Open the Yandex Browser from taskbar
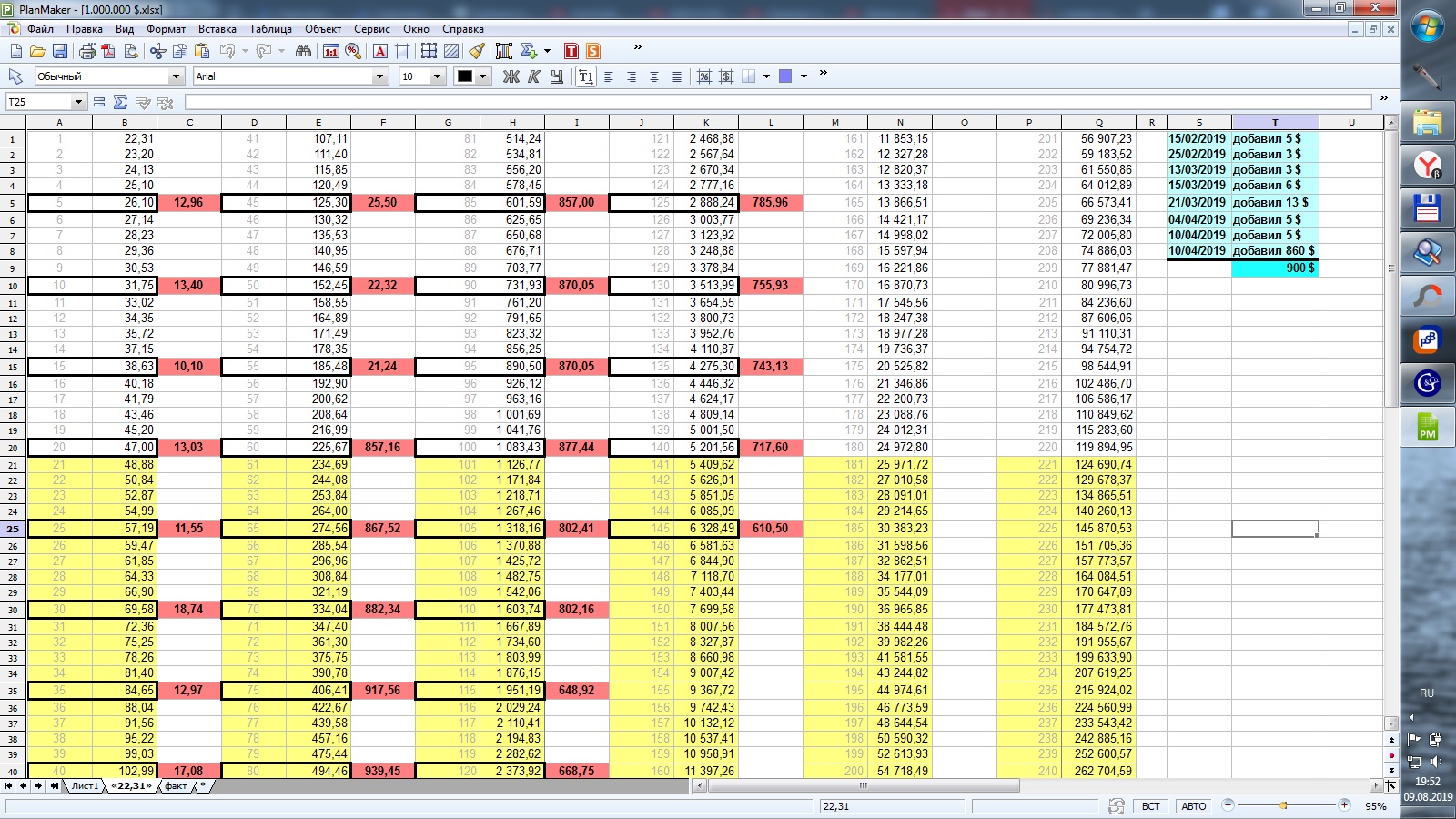Viewport: 1456px width, 819px height. coord(1427,166)
